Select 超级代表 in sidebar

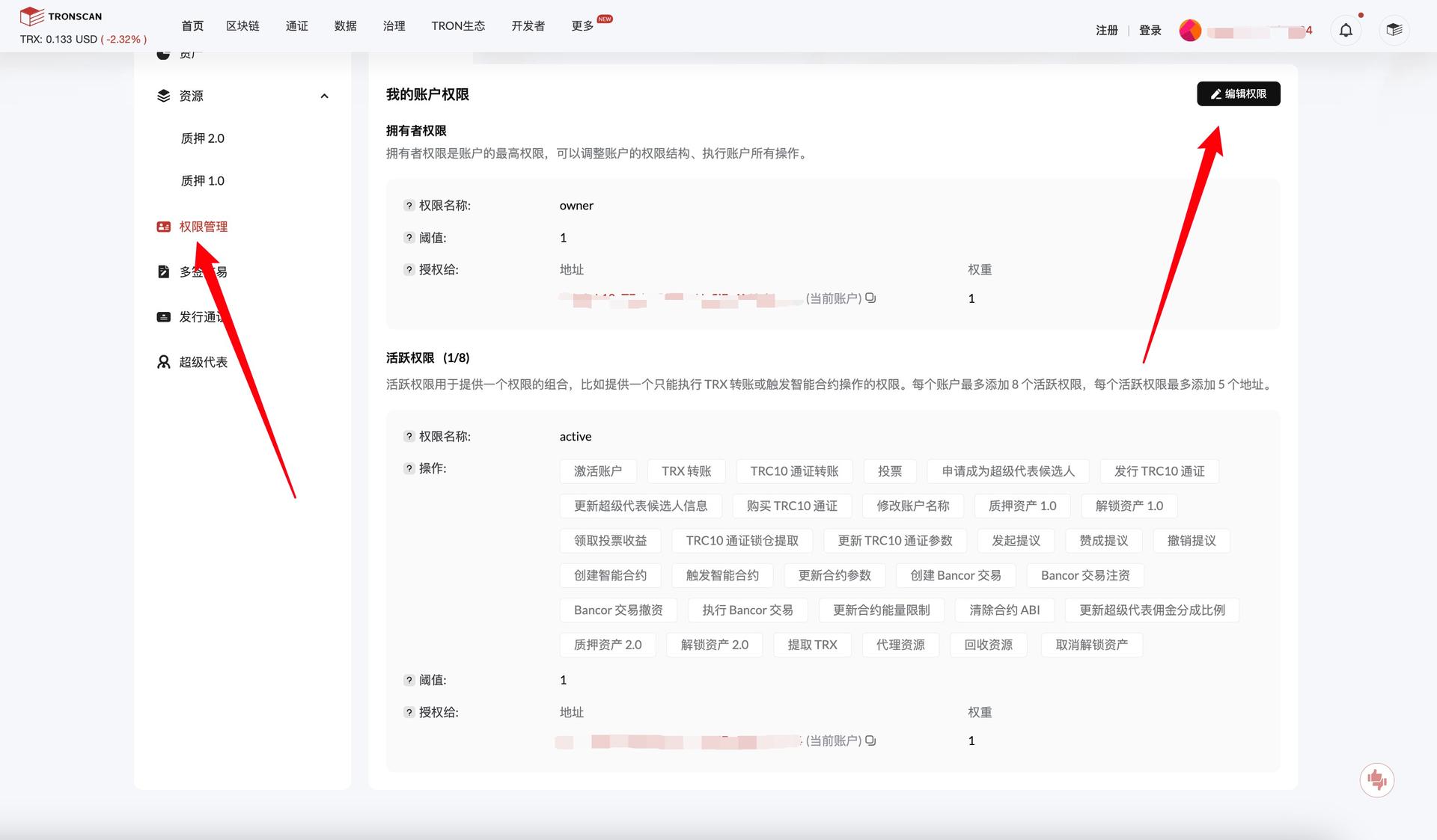pyautogui.click(x=203, y=362)
